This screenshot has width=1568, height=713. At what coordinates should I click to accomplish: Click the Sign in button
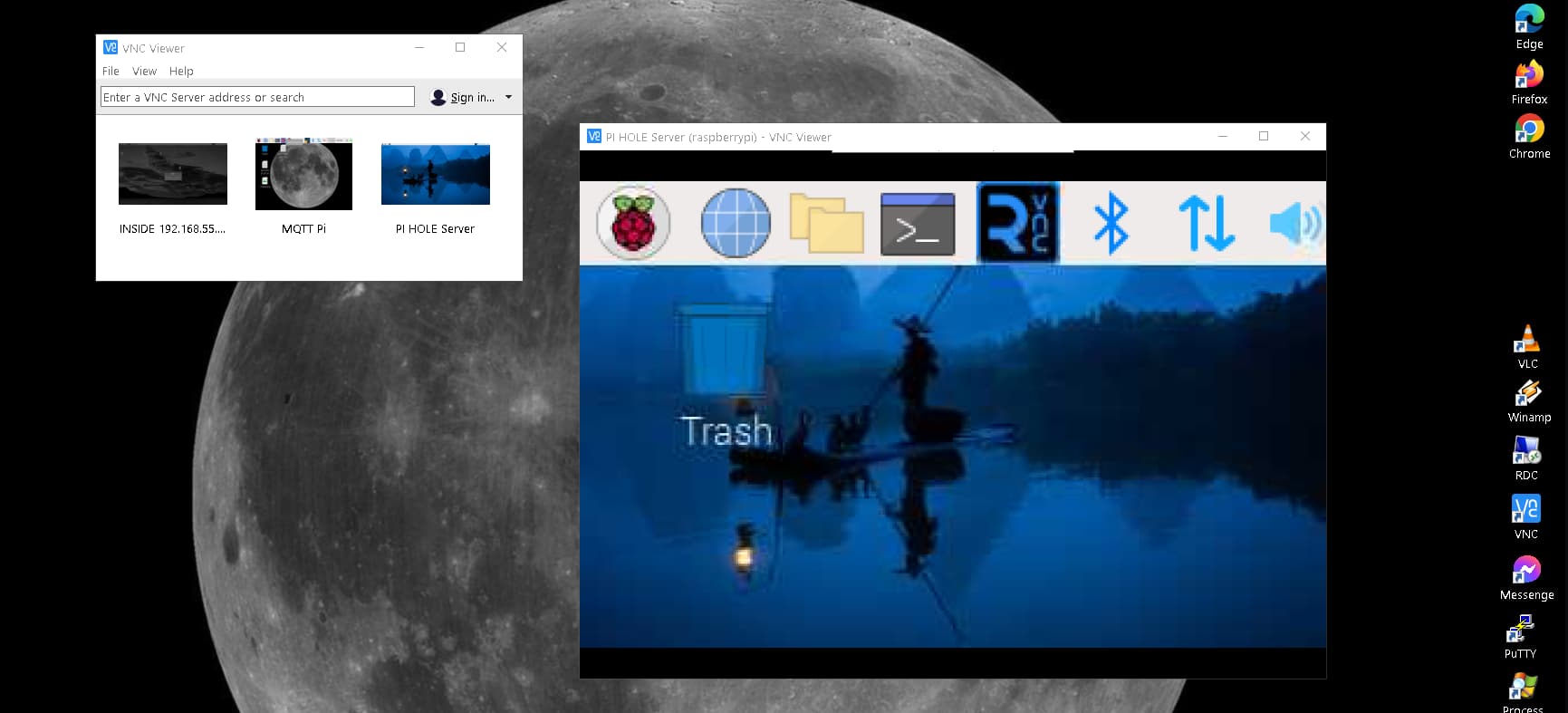pyautogui.click(x=463, y=97)
